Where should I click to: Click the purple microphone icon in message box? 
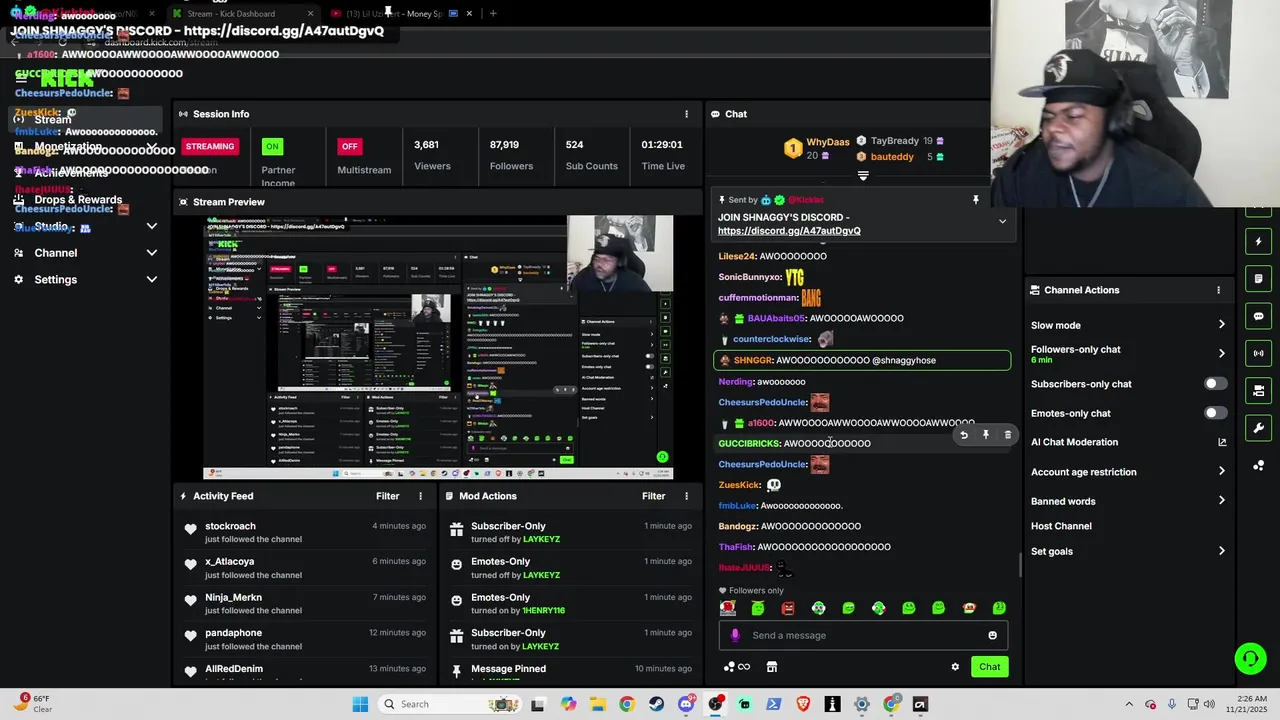point(735,635)
